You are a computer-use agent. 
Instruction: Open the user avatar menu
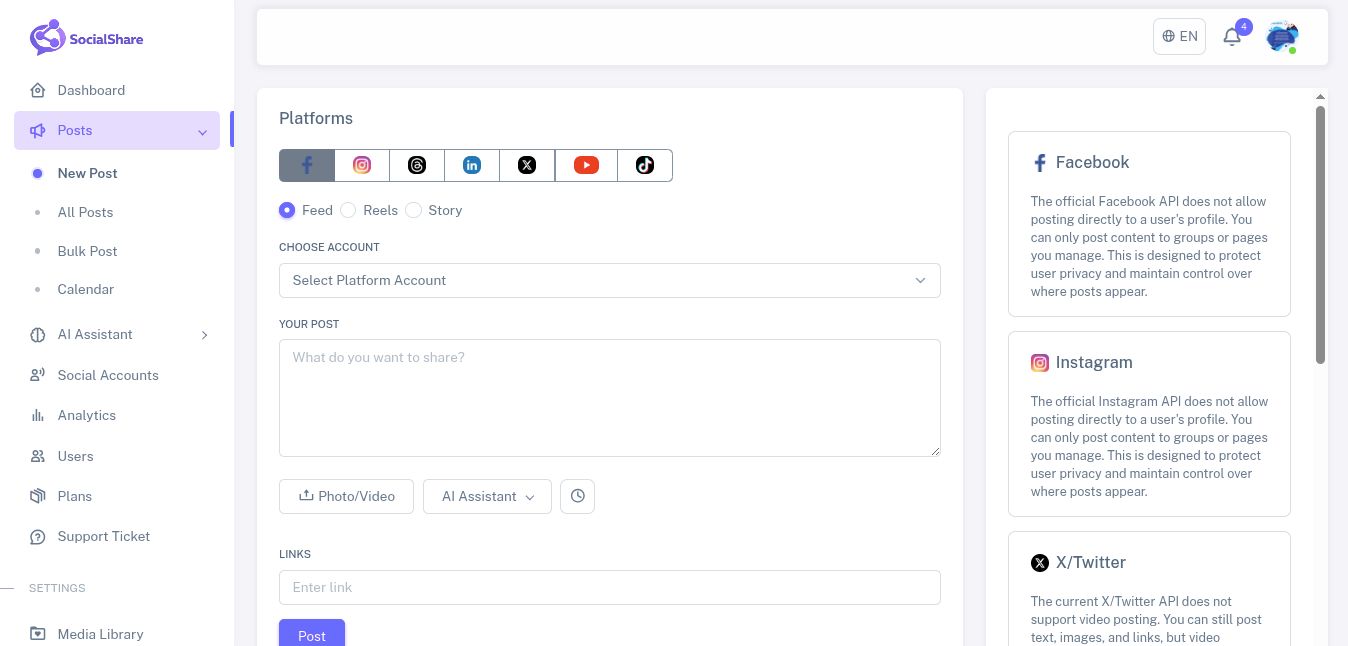(1282, 37)
